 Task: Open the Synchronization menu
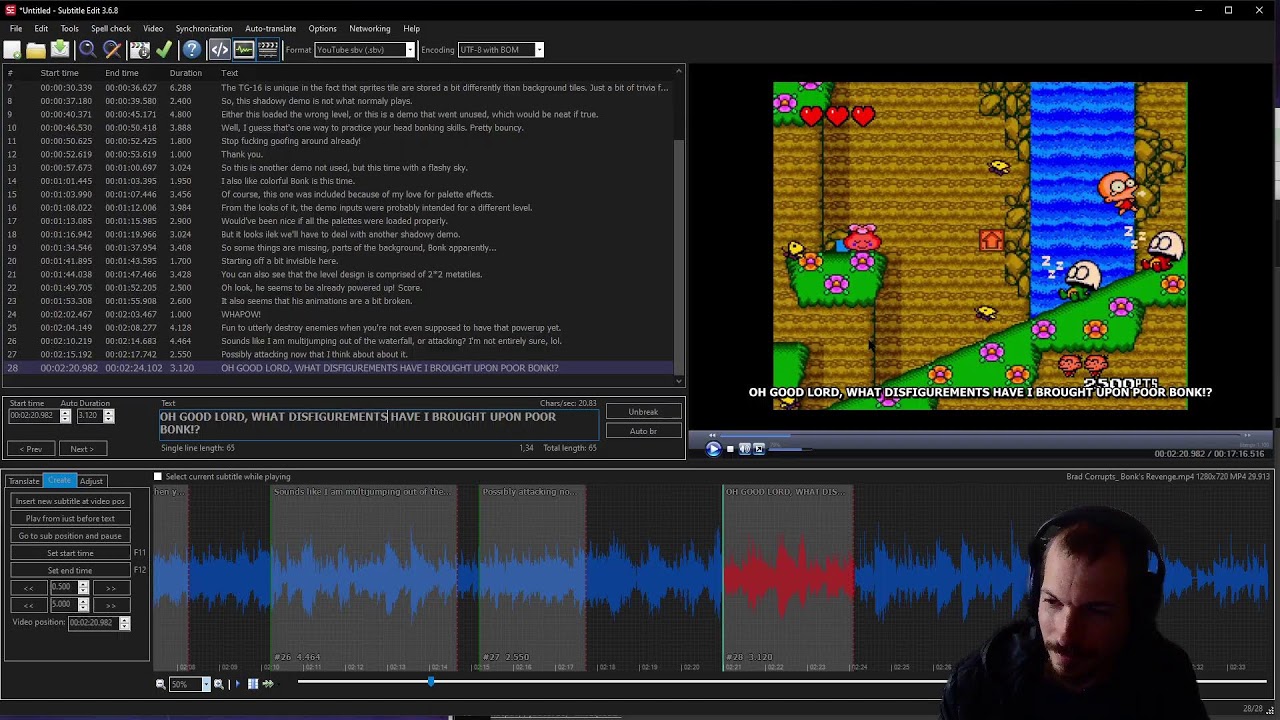pos(204,29)
